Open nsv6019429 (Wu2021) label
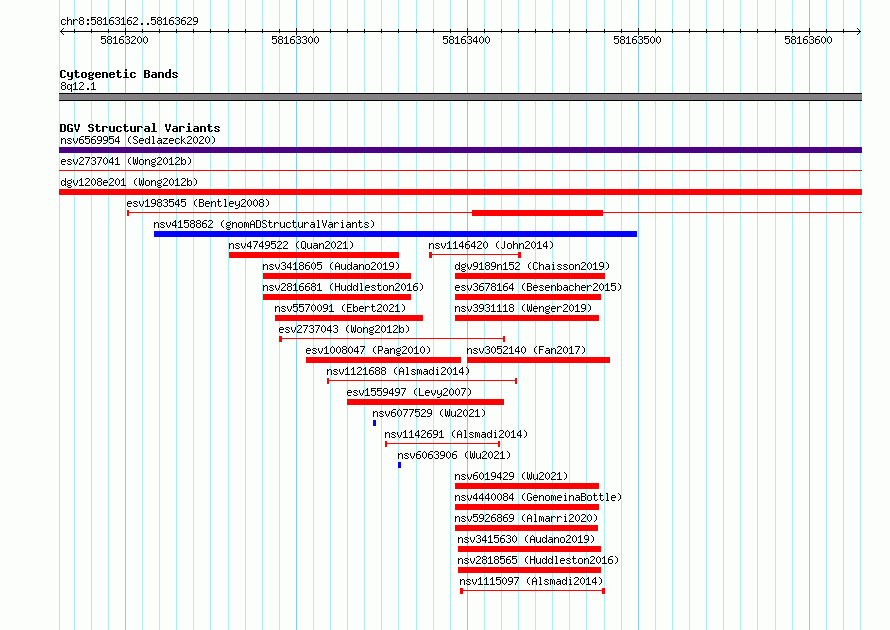The width and height of the screenshot is (890, 630). [x=511, y=476]
